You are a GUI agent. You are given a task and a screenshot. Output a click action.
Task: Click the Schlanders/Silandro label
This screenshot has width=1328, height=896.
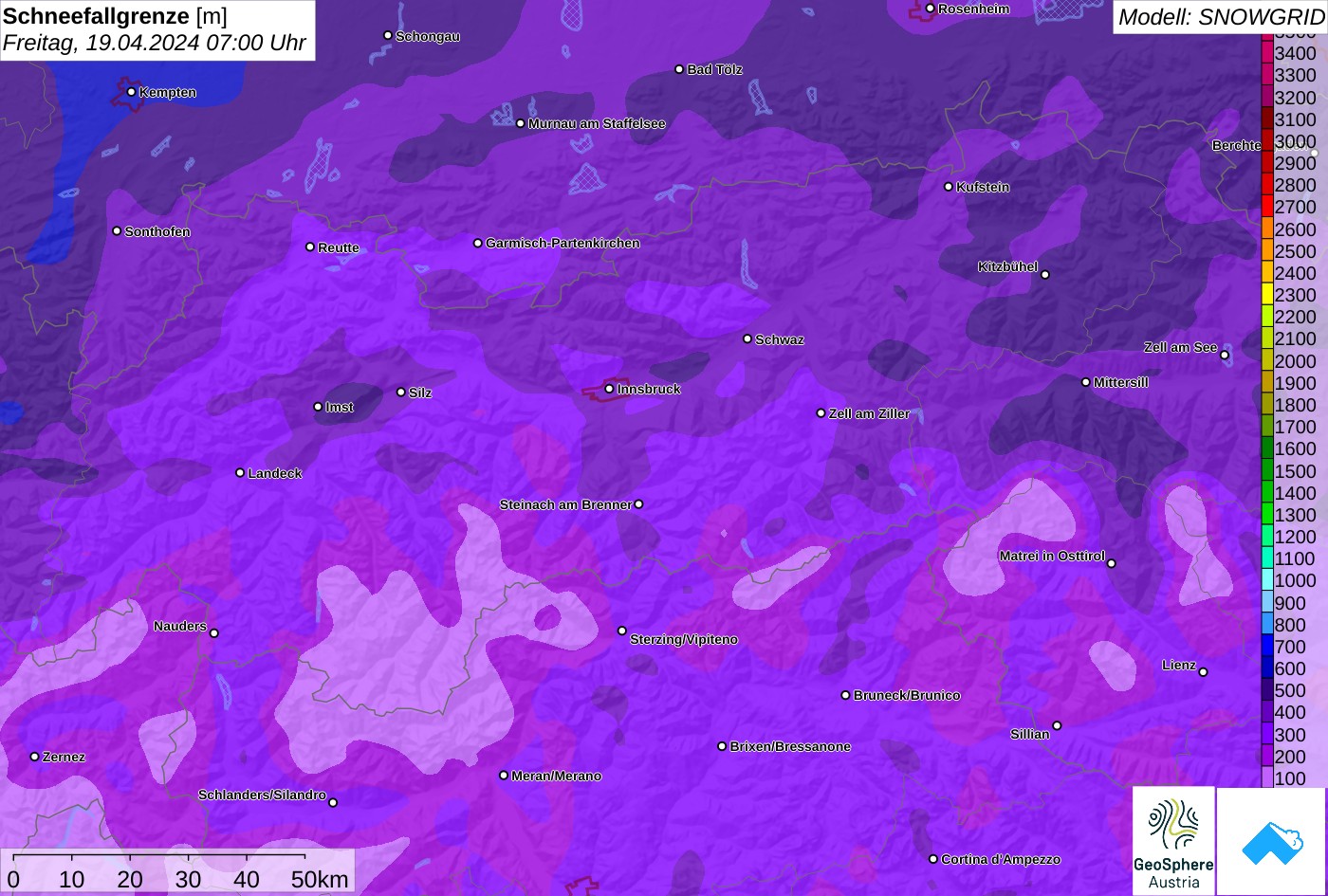tap(262, 795)
